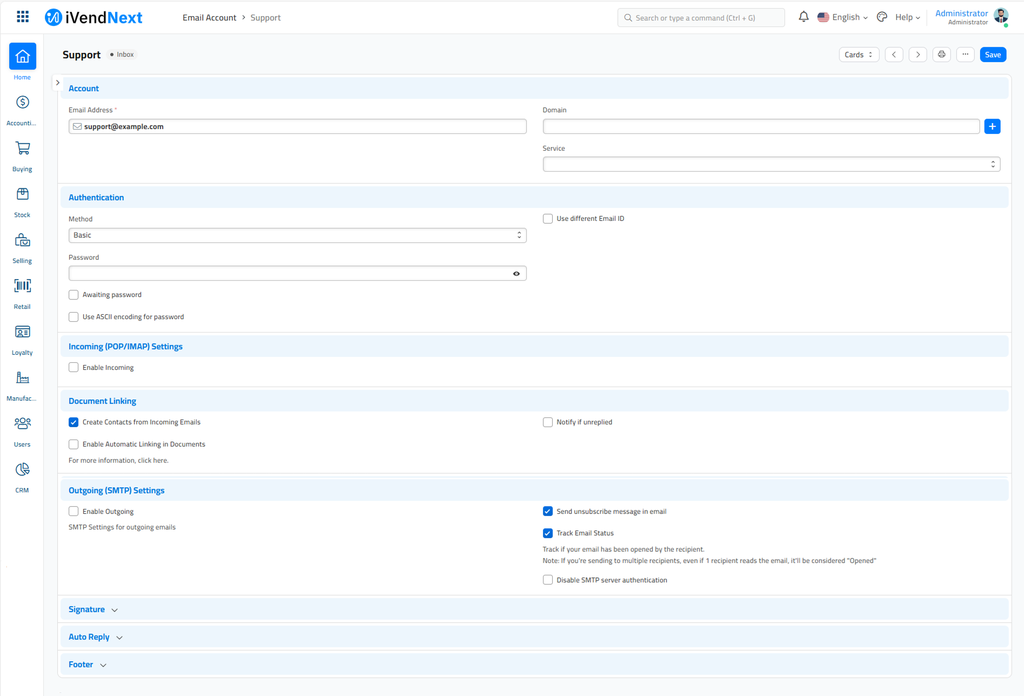
Task: Open the Stock module in sidebar
Action: coord(22,195)
